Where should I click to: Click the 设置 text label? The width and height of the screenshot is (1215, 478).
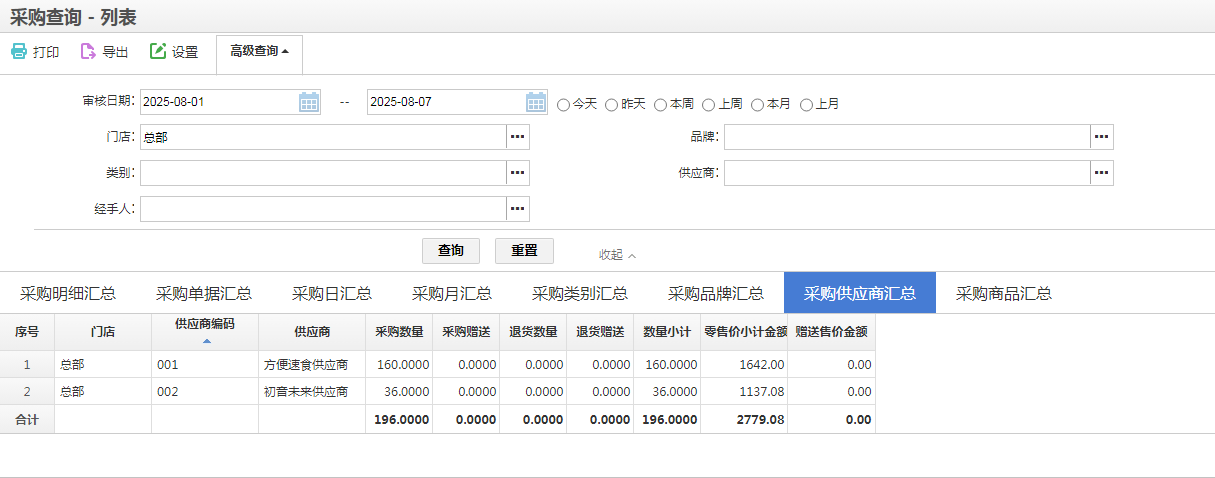pyautogui.click(x=185, y=52)
